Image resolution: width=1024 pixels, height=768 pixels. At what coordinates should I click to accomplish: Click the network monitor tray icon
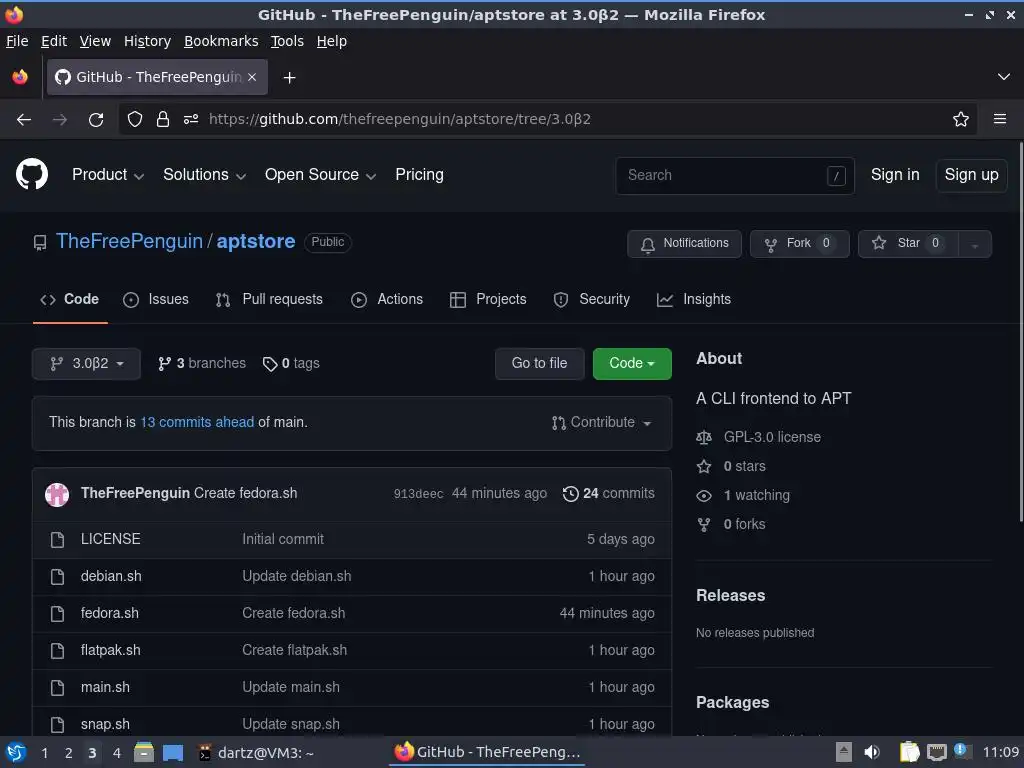[x=936, y=752]
